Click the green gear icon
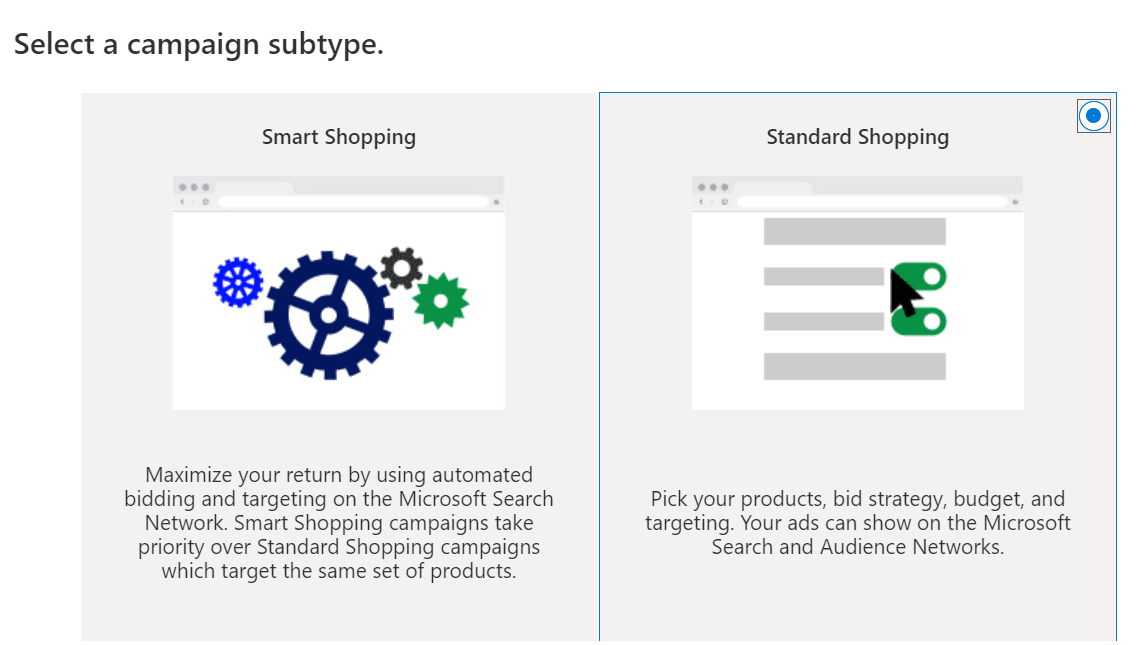 click(x=440, y=300)
